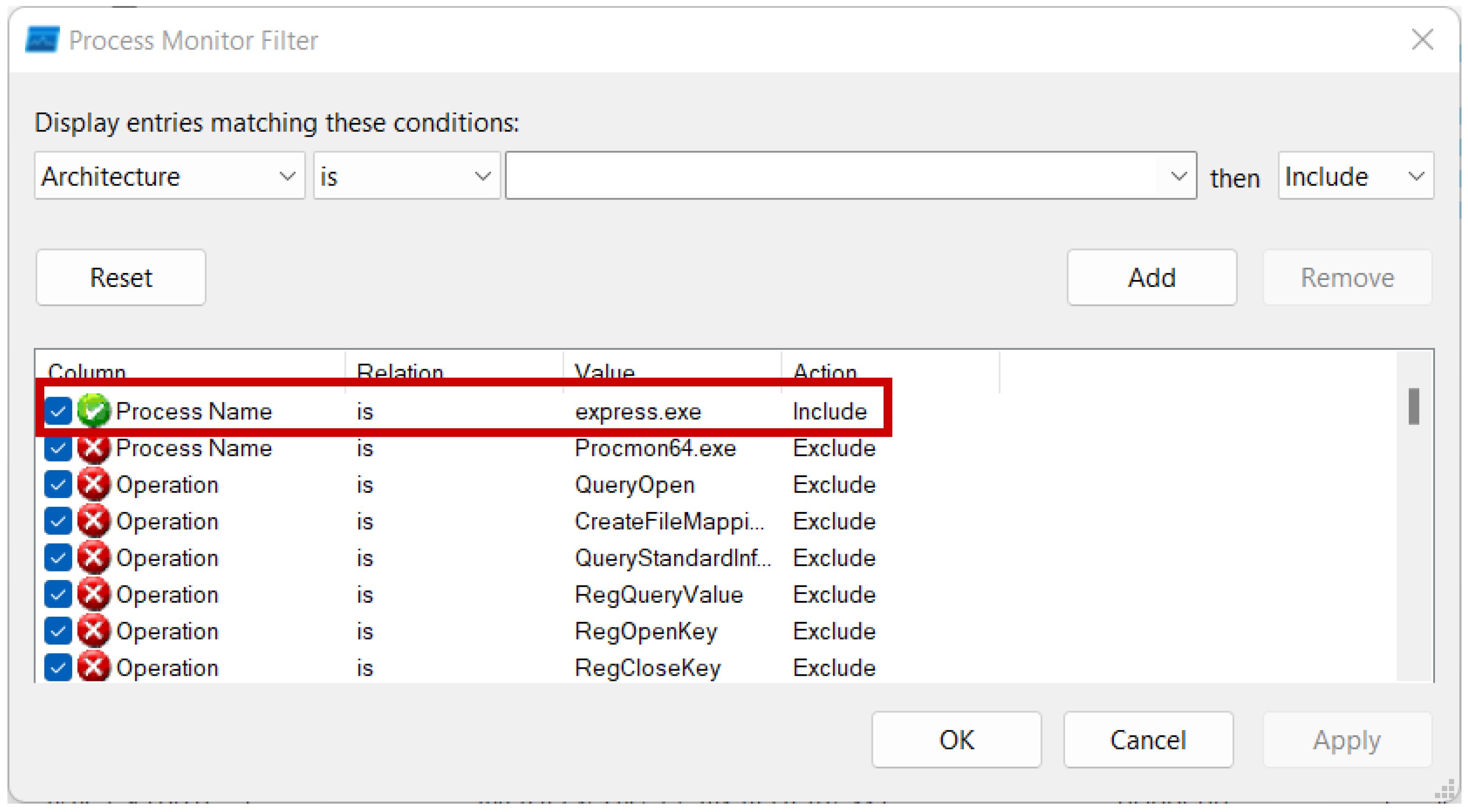The image size is (1468, 812).
Task: Open the Include action dropdown
Action: (1354, 176)
